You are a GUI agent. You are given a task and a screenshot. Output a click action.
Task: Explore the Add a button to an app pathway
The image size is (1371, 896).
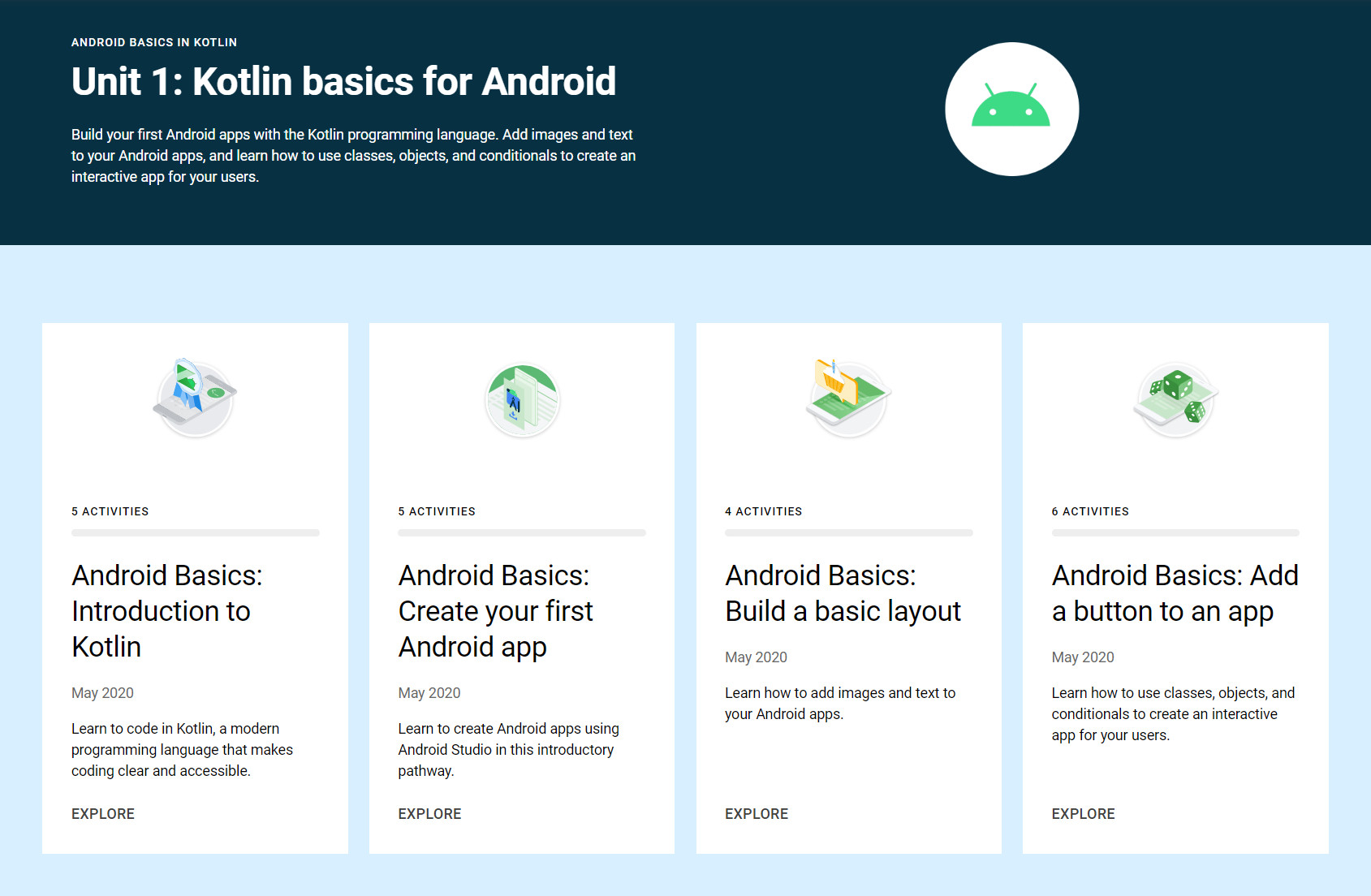(1083, 814)
